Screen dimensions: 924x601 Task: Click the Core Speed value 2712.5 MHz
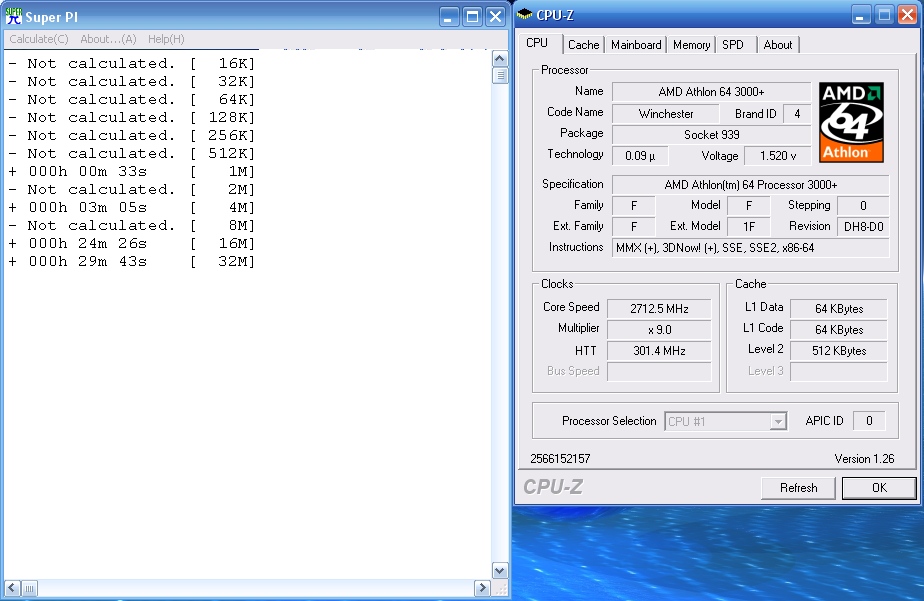click(x=659, y=309)
